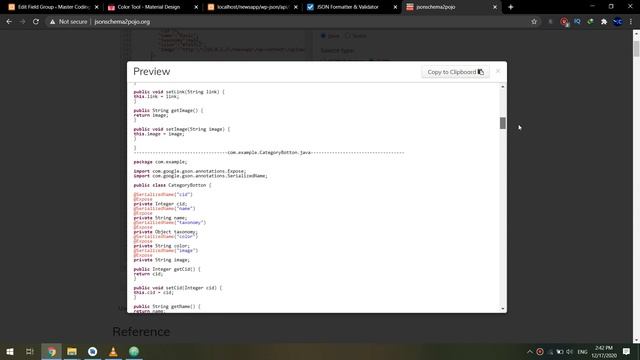Open Task View on the taskbar

click(29, 351)
